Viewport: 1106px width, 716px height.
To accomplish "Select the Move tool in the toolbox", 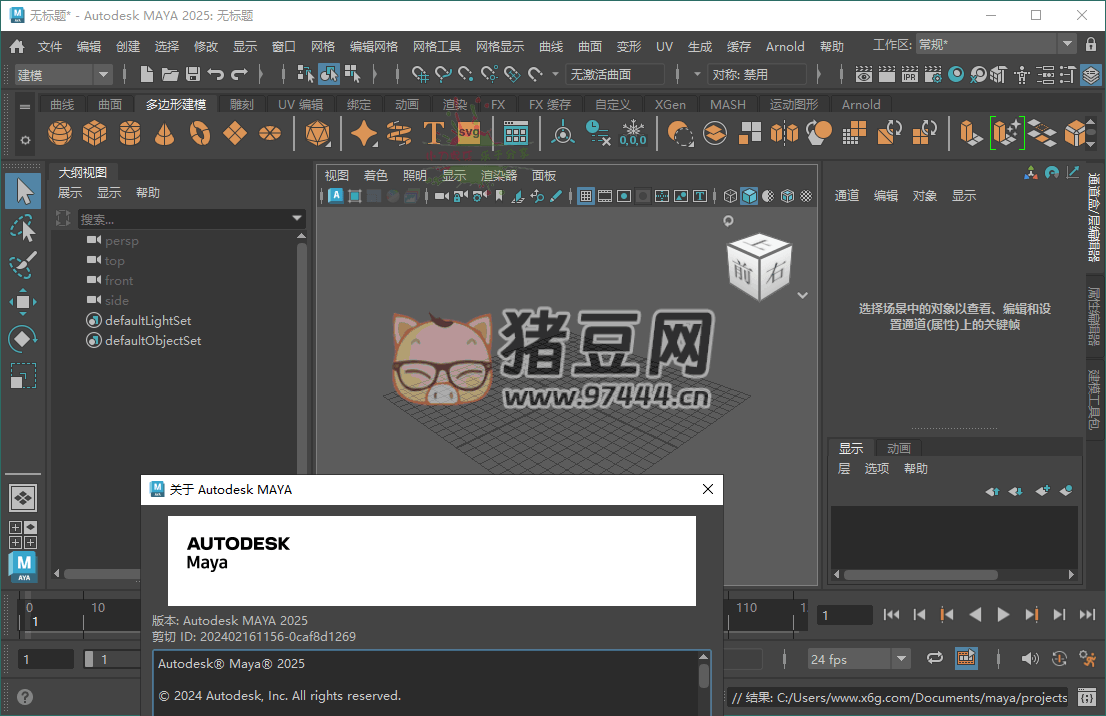I will tap(22, 303).
